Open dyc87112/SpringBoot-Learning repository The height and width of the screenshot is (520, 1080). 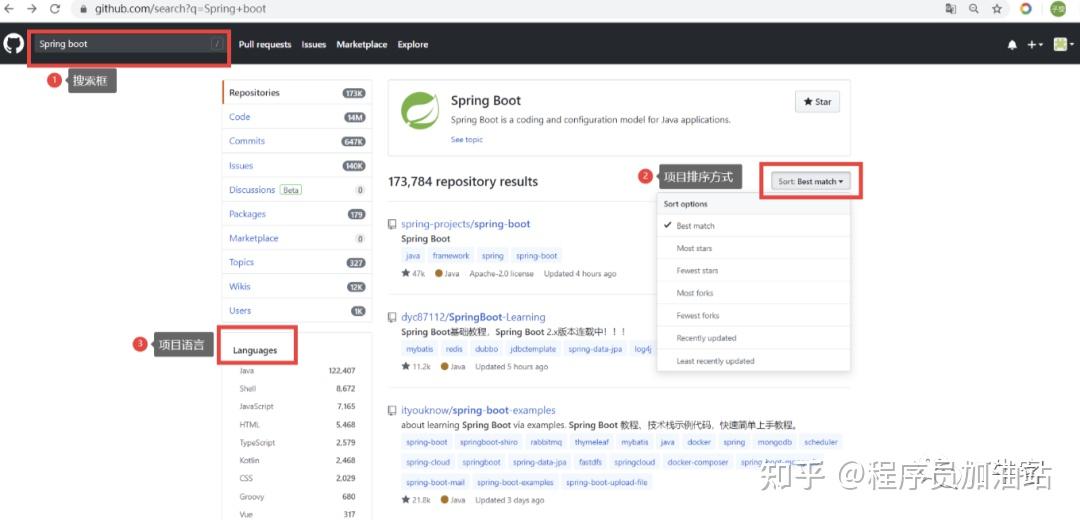473,318
